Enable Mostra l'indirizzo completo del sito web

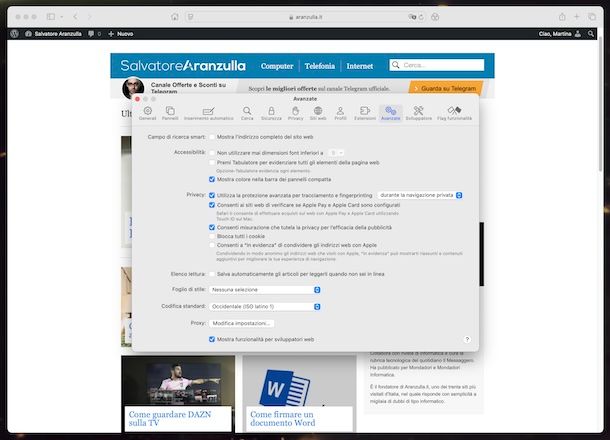[x=212, y=137]
